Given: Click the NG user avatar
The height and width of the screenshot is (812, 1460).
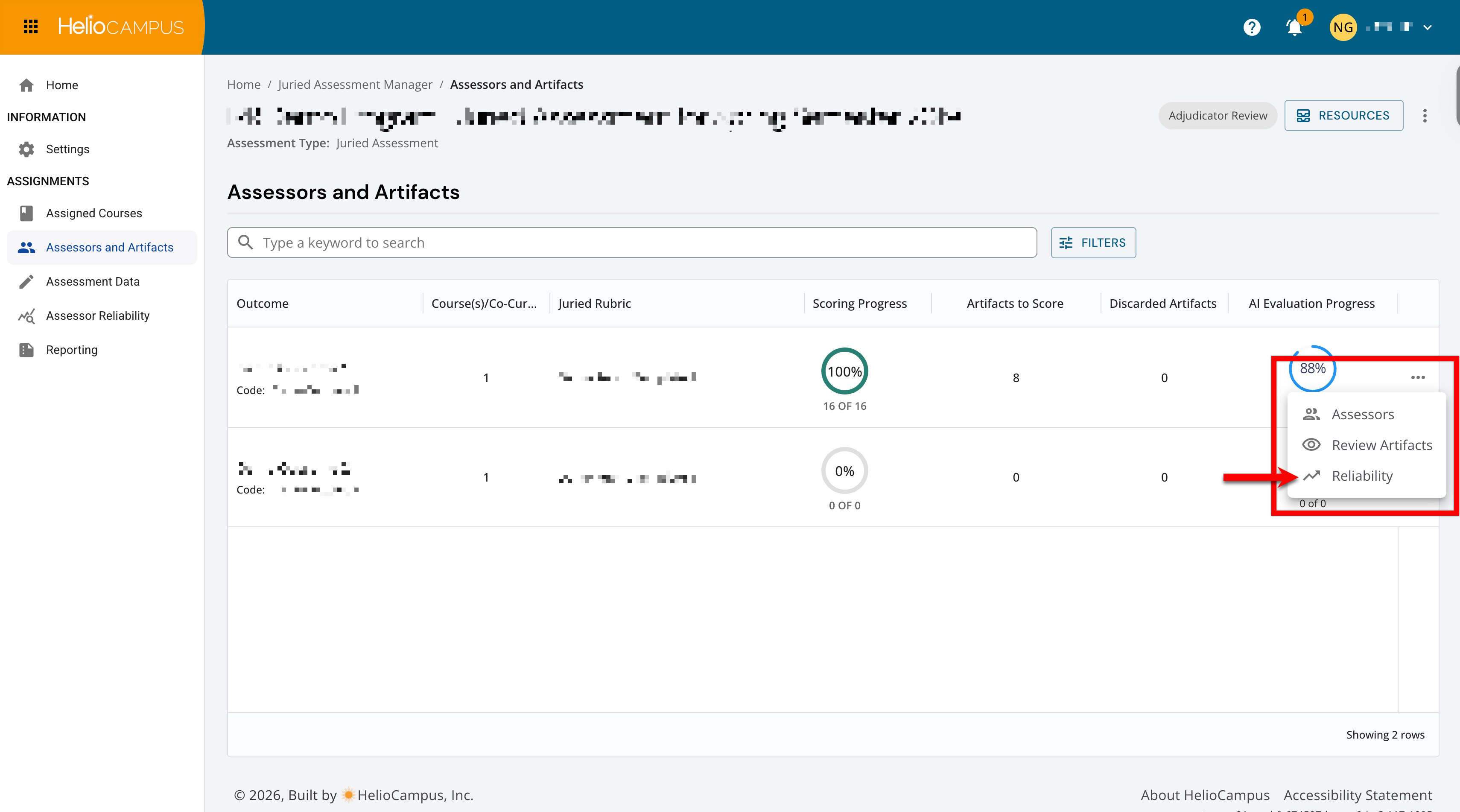Looking at the screenshot, I should coord(1343,27).
